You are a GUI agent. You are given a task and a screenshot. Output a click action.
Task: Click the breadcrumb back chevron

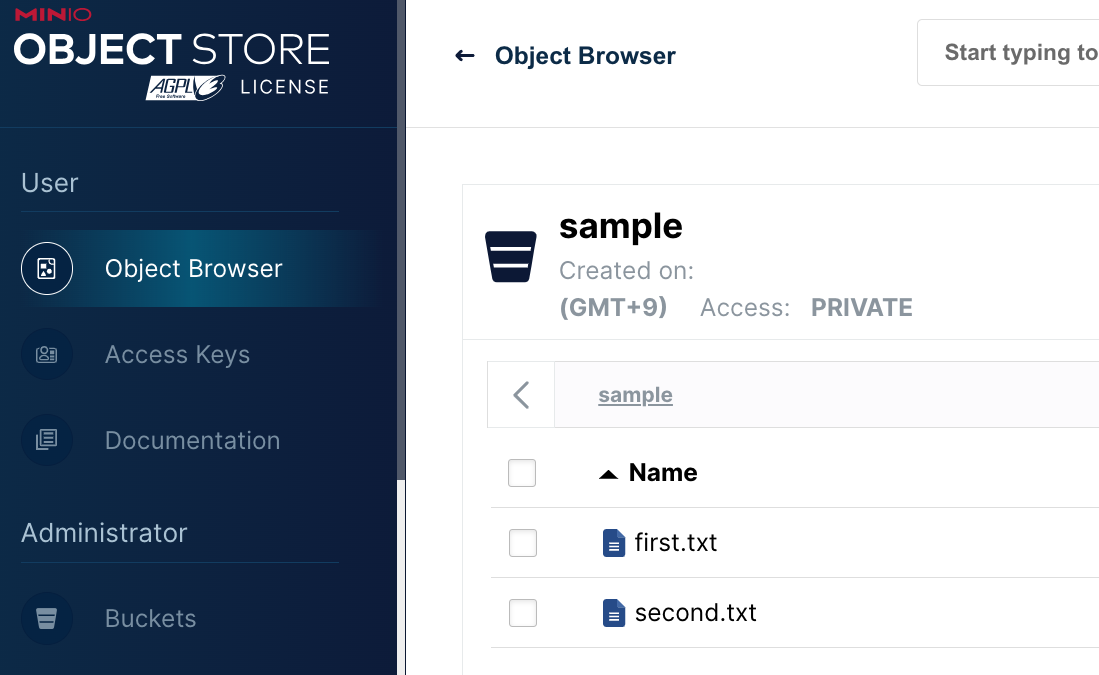tap(521, 395)
